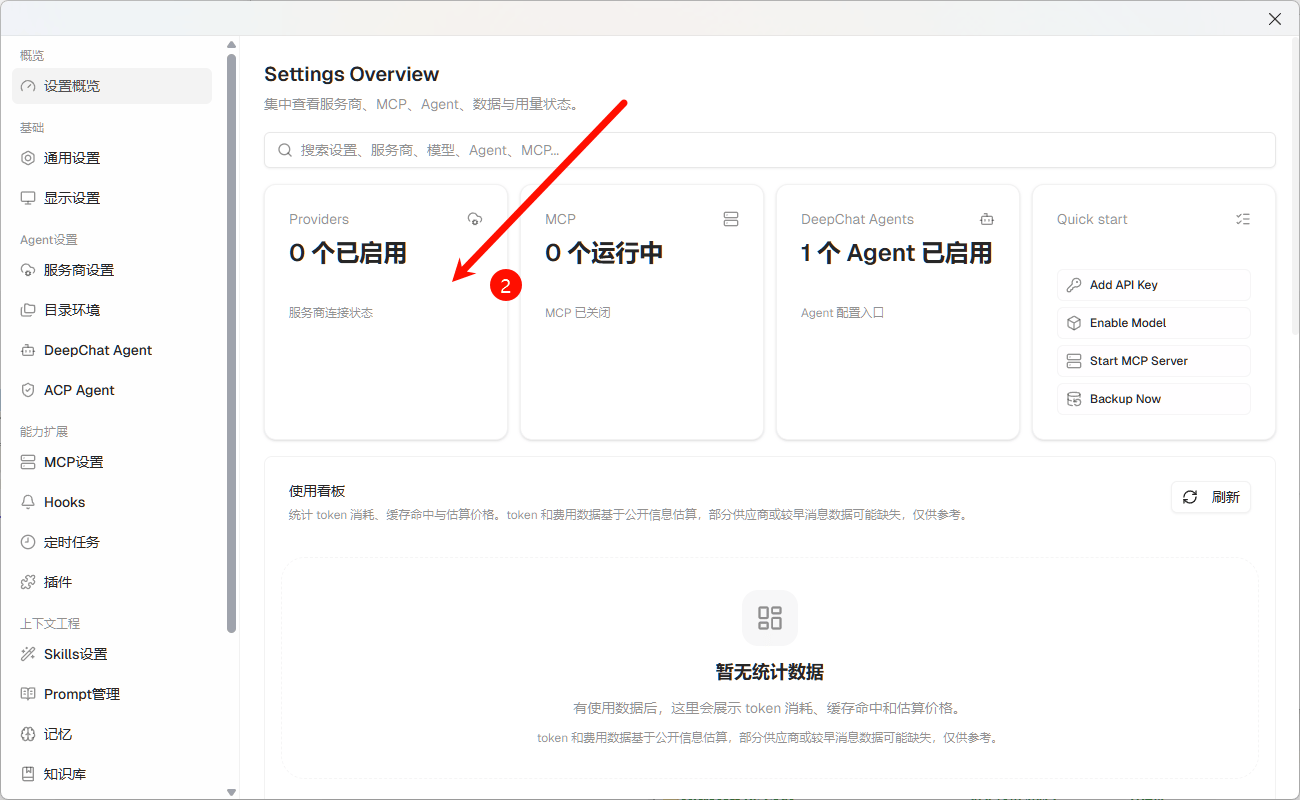Click the Providers card's 0 个已启用 heading

point(348,253)
